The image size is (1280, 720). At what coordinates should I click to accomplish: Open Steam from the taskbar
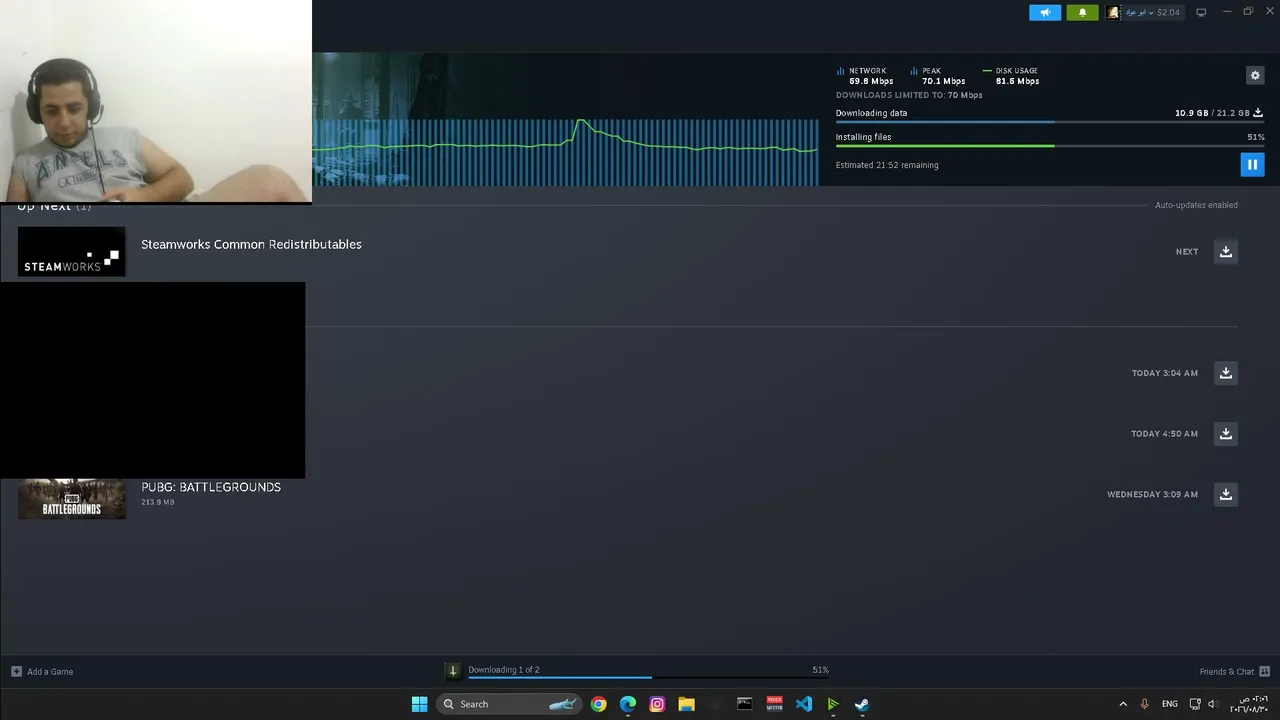pyautogui.click(x=862, y=704)
